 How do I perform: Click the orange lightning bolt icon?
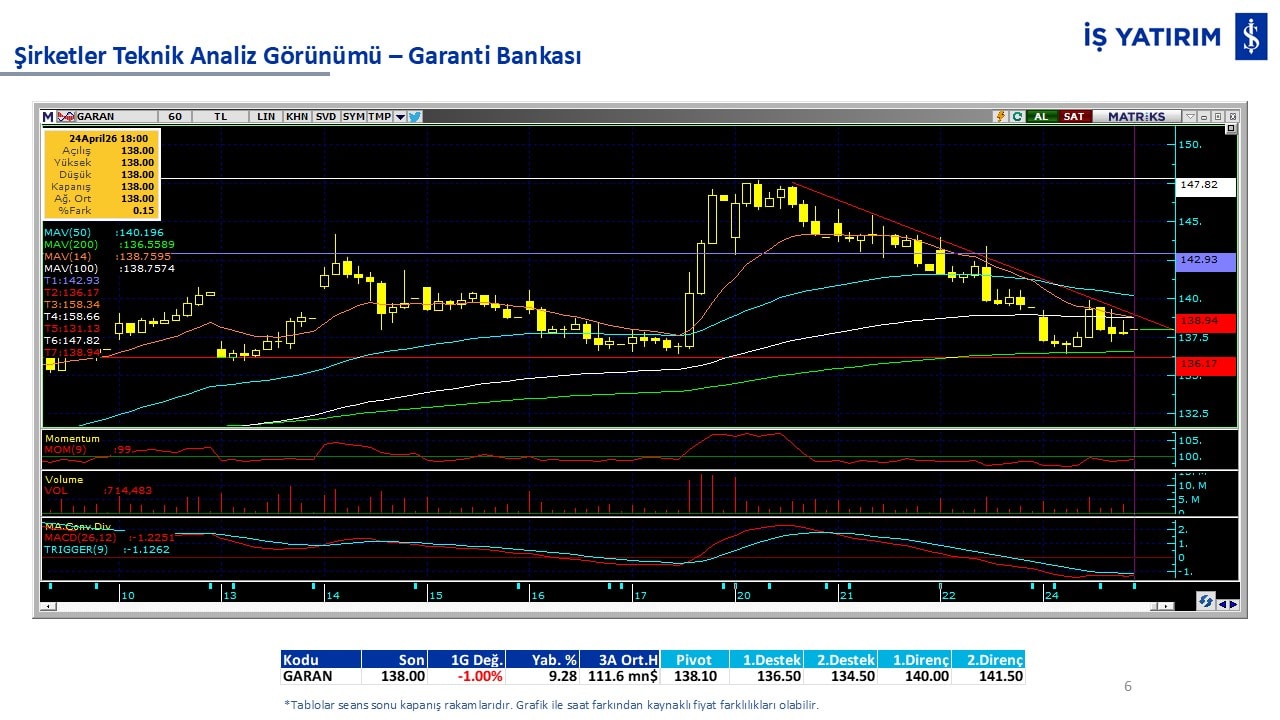(x=999, y=116)
